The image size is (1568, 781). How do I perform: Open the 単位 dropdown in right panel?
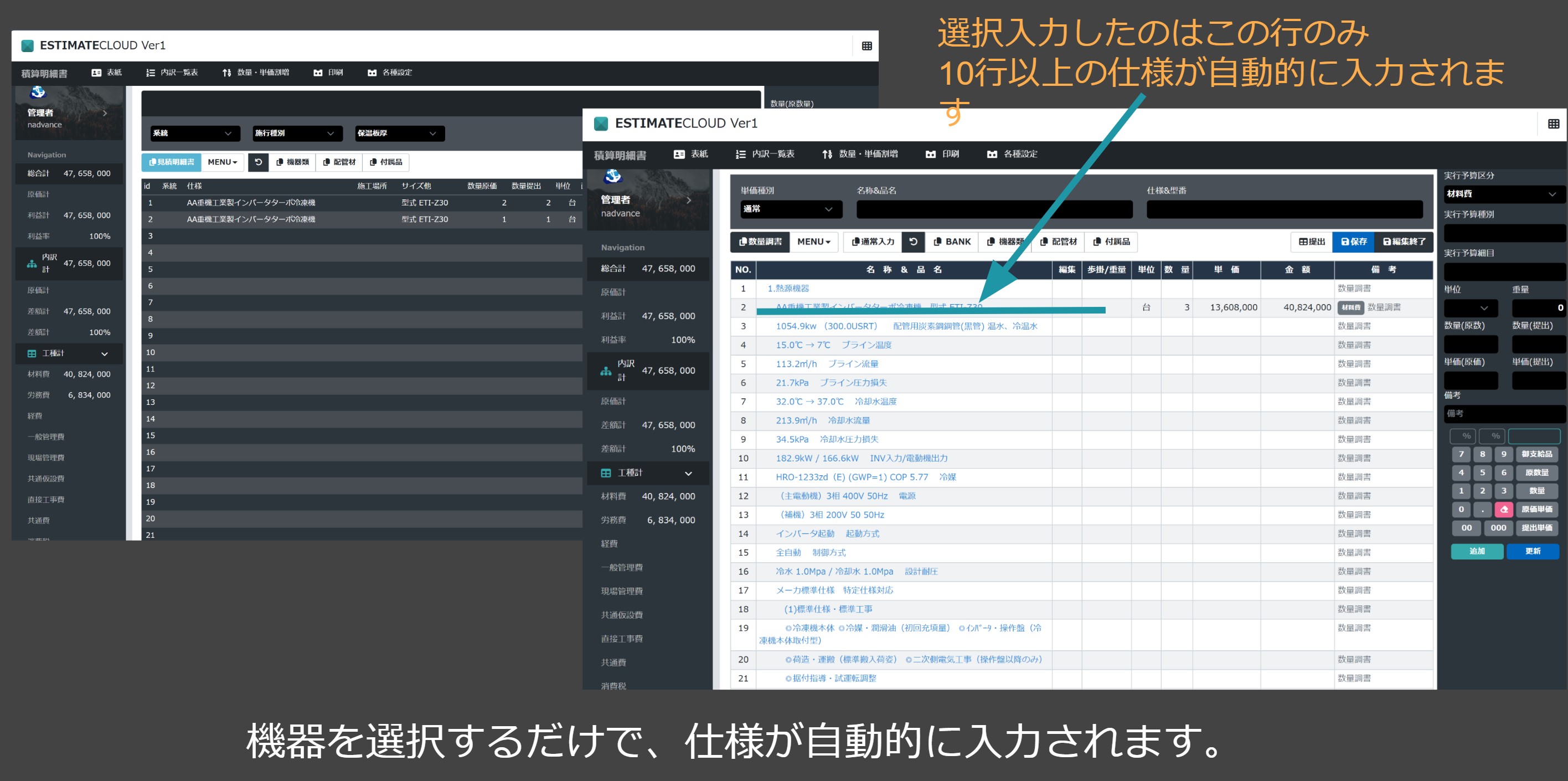(x=1471, y=307)
